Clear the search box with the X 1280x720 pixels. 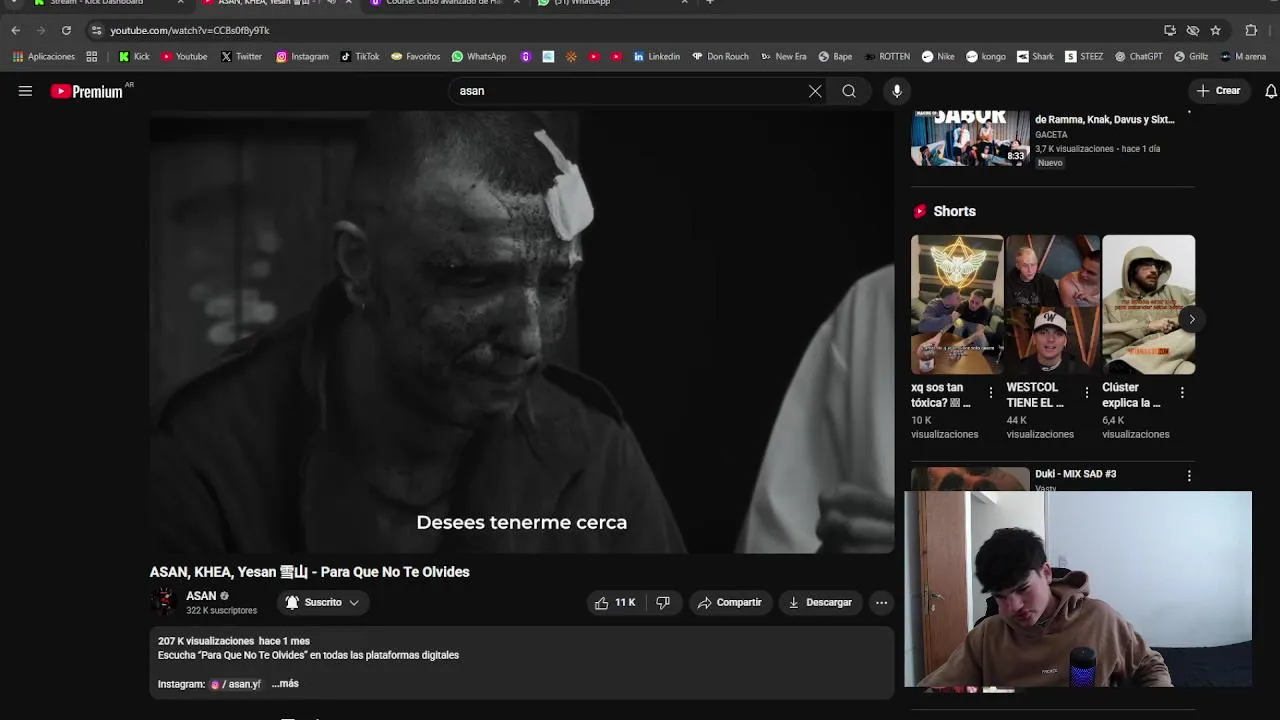(x=815, y=91)
